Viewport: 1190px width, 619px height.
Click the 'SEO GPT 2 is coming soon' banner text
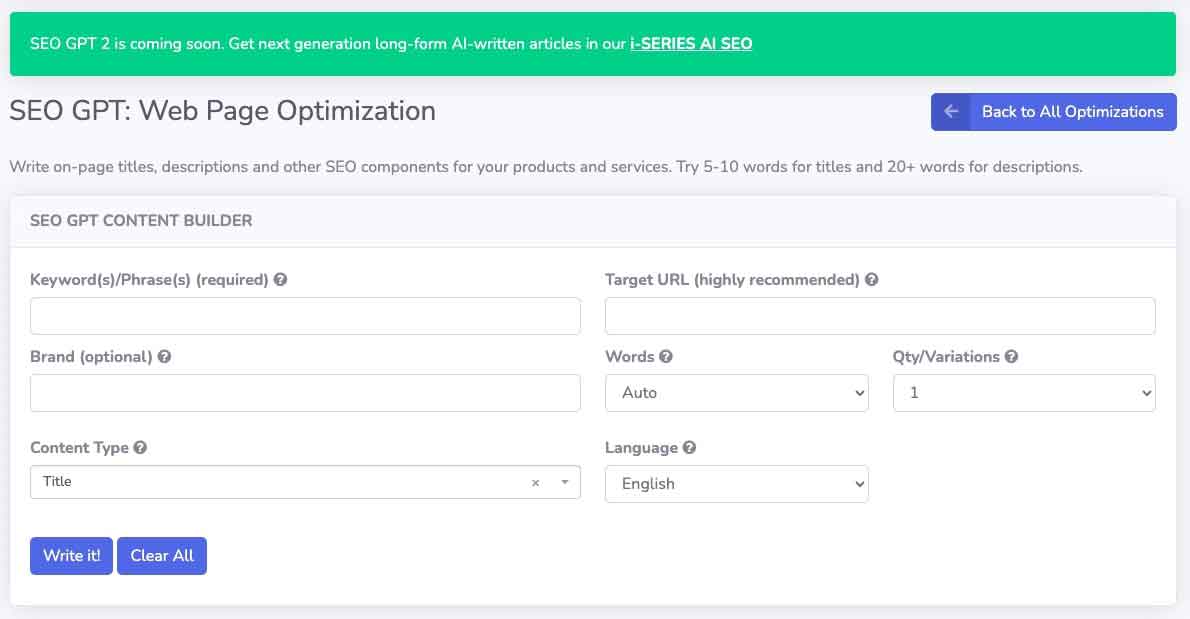point(329,44)
